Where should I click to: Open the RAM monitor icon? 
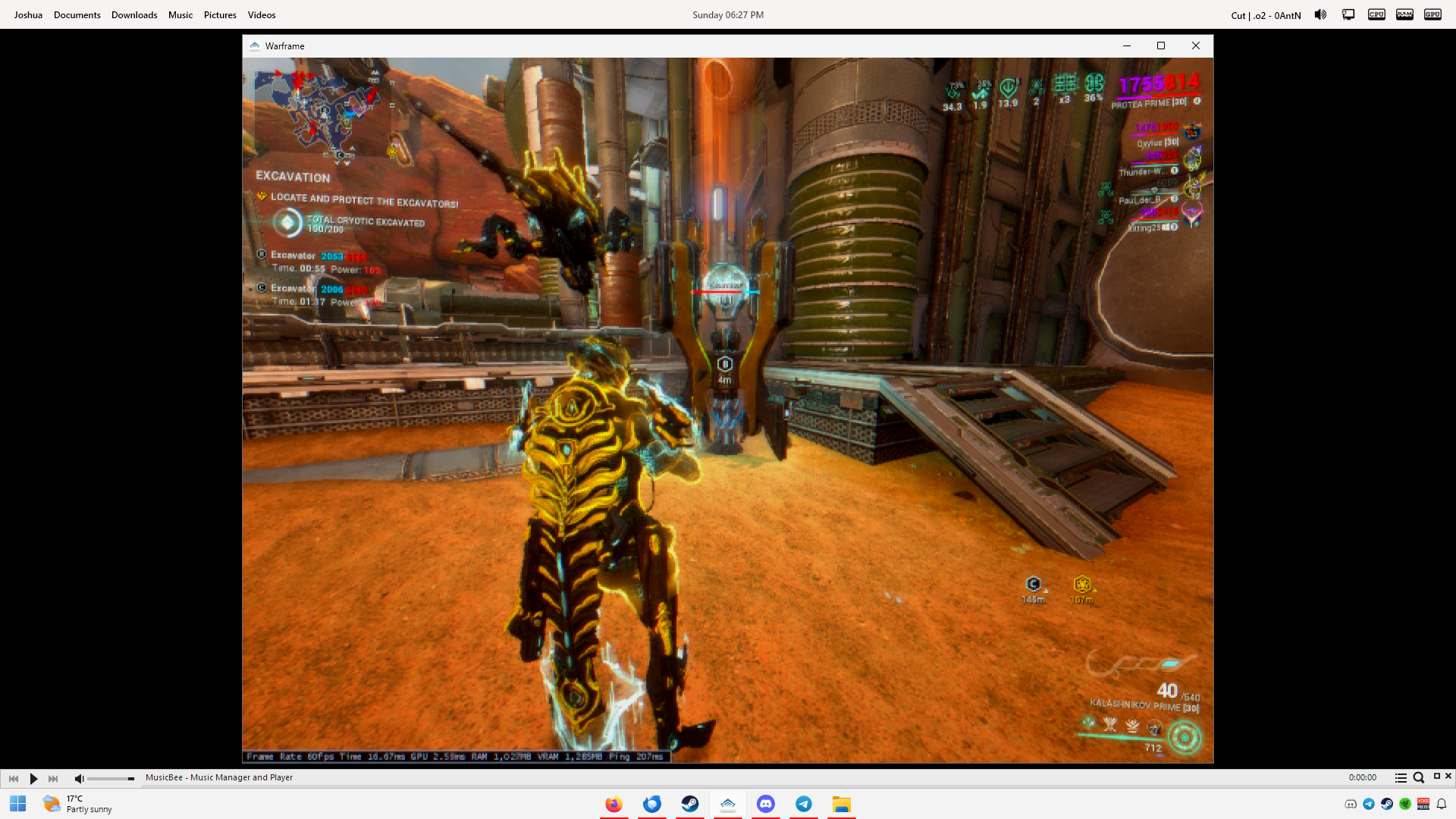[x=1404, y=14]
